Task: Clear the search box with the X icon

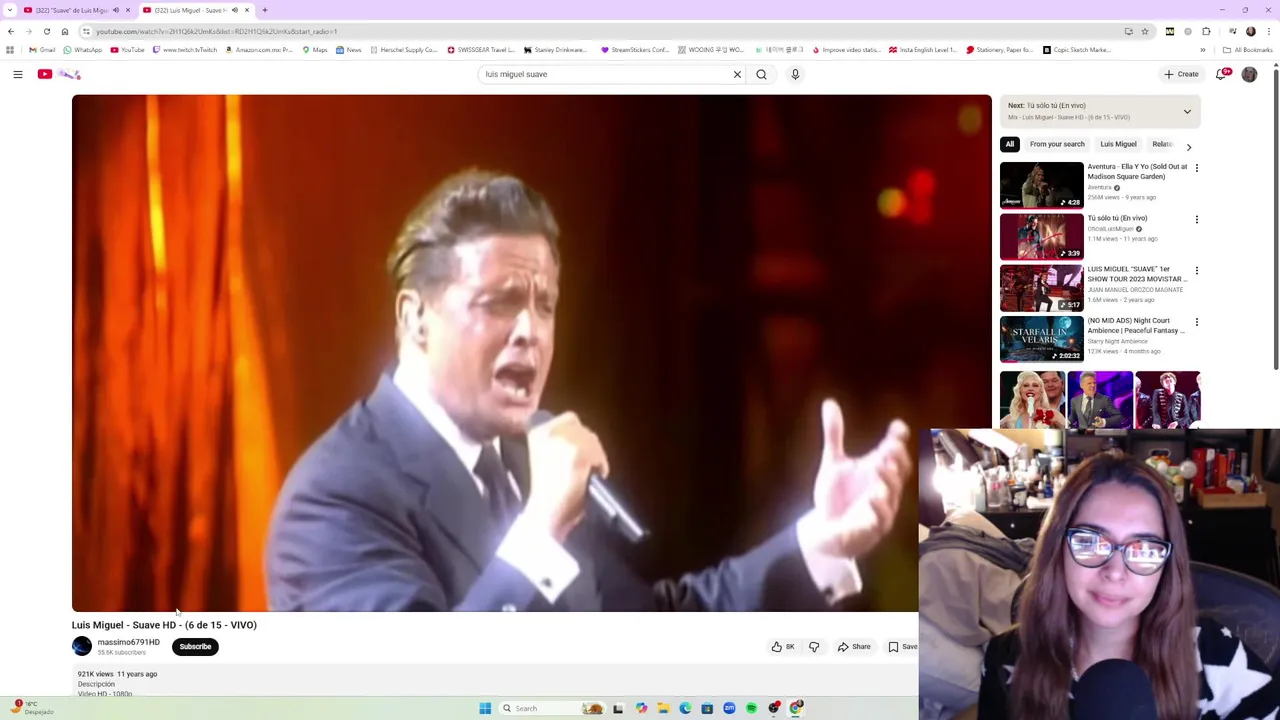Action: click(737, 74)
